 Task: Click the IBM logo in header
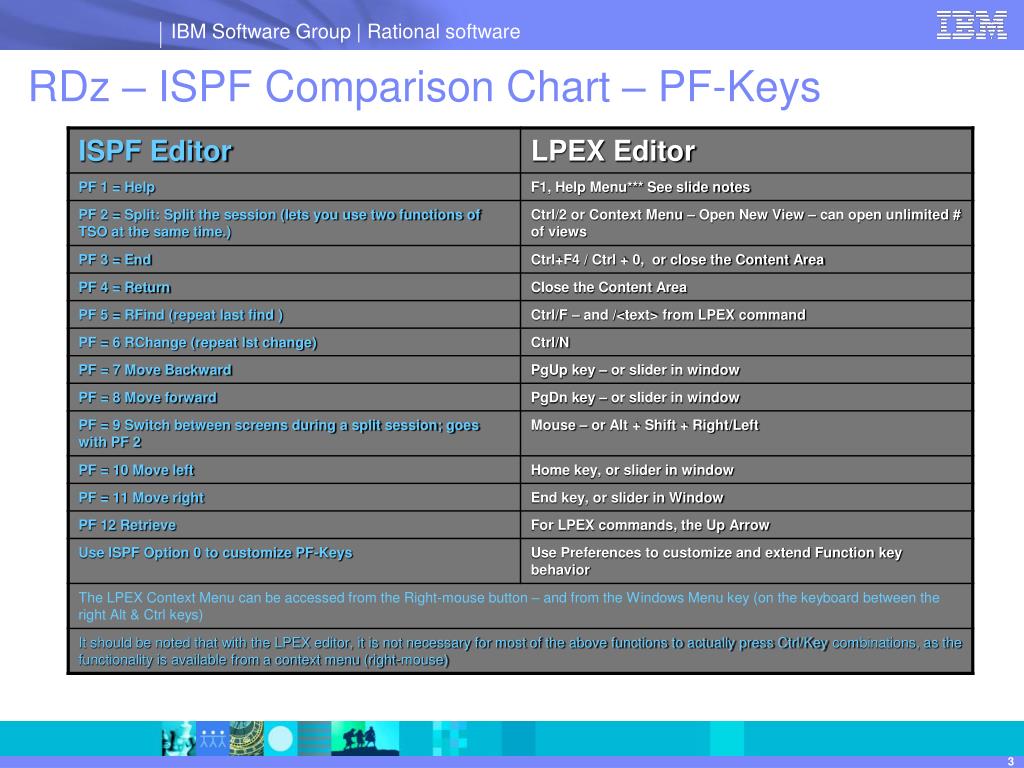click(971, 25)
